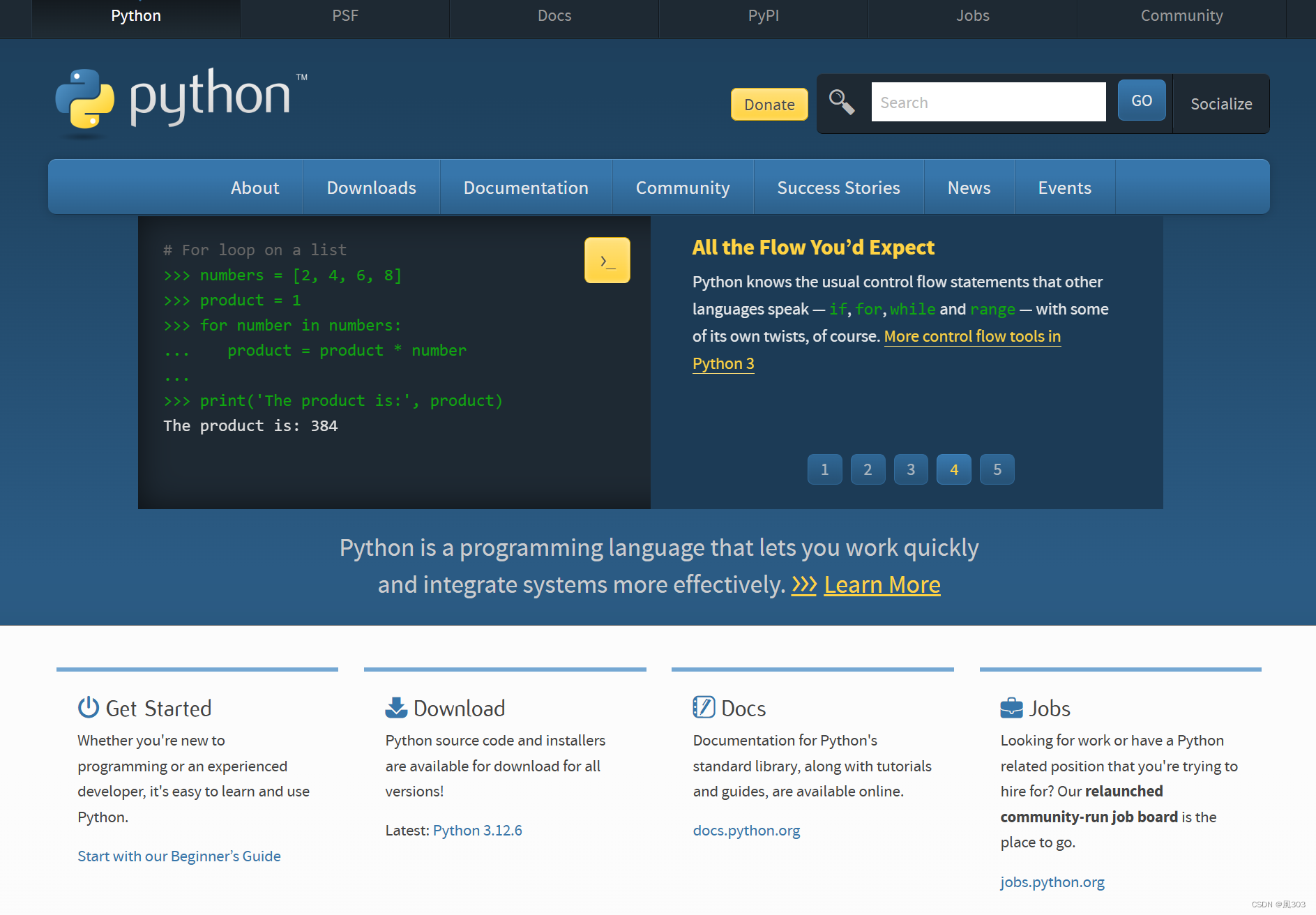Open the Socialize menu
This screenshot has height=915, width=1316.
click(x=1221, y=104)
